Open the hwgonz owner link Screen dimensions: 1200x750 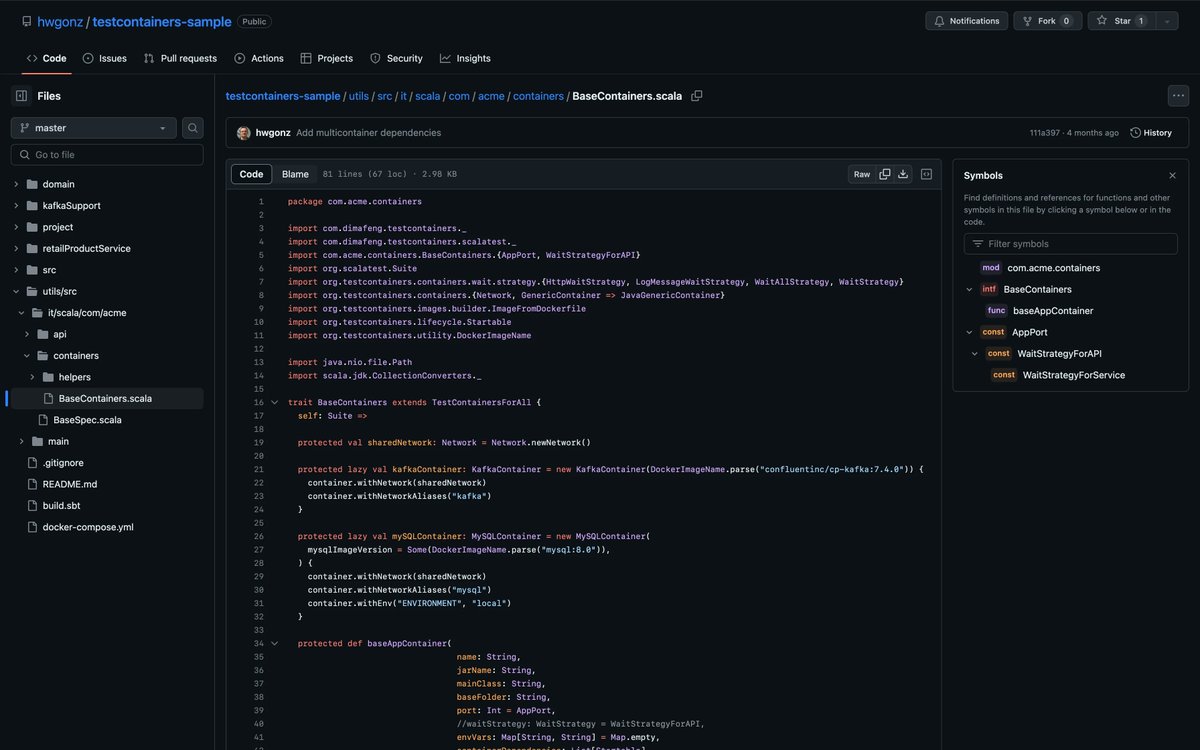(x=60, y=21)
